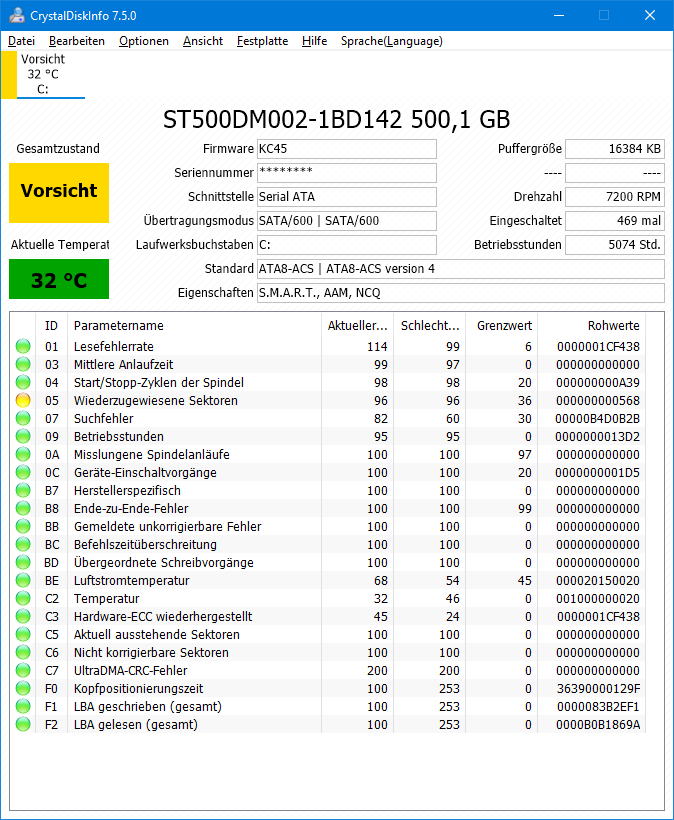Click status circle for Luftstromtemperatur
This screenshot has height=820, width=674.
point(23,580)
